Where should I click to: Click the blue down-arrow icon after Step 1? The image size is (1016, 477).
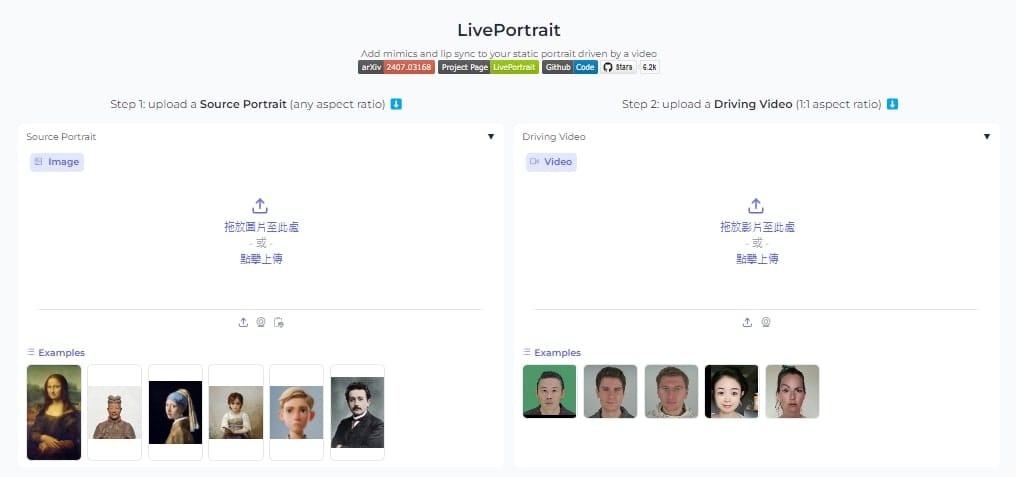pyautogui.click(x=397, y=104)
